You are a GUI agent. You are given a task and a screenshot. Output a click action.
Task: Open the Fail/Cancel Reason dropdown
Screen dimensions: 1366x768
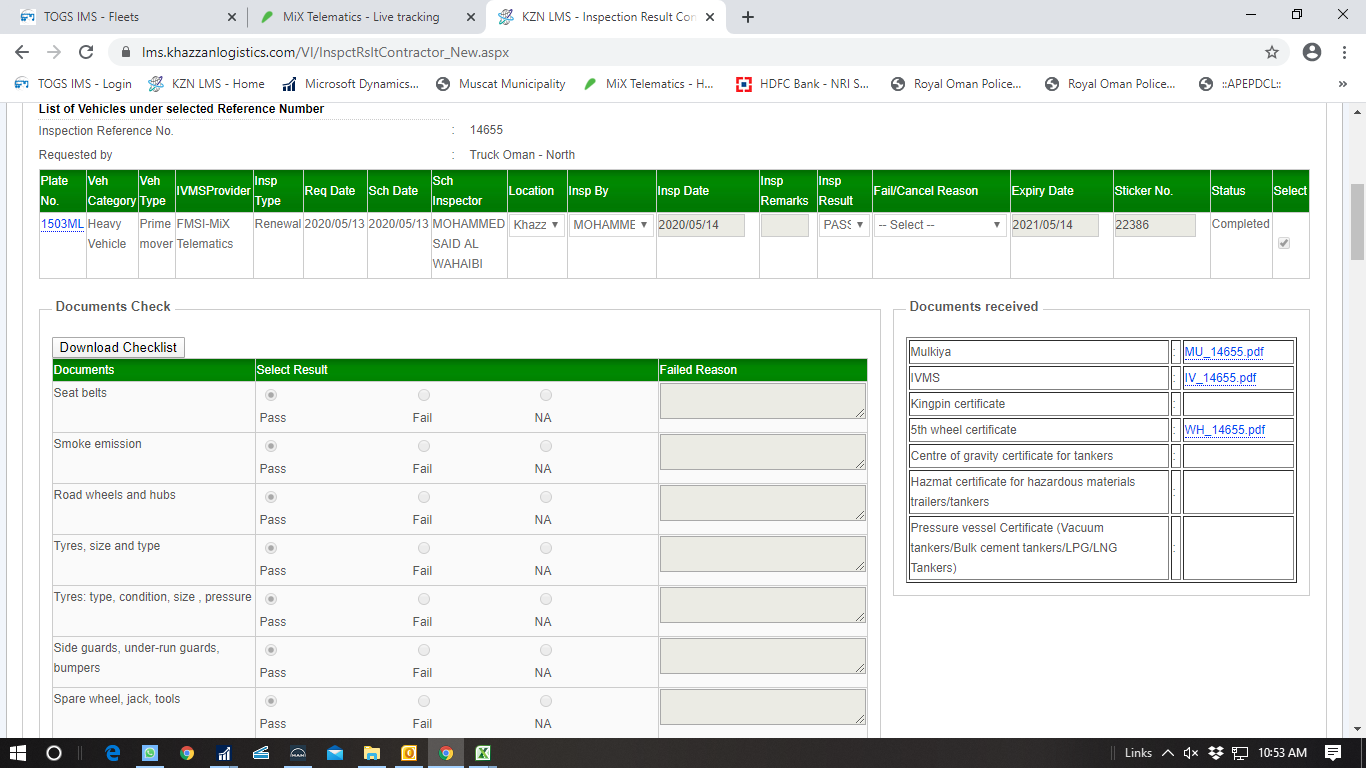click(940, 225)
